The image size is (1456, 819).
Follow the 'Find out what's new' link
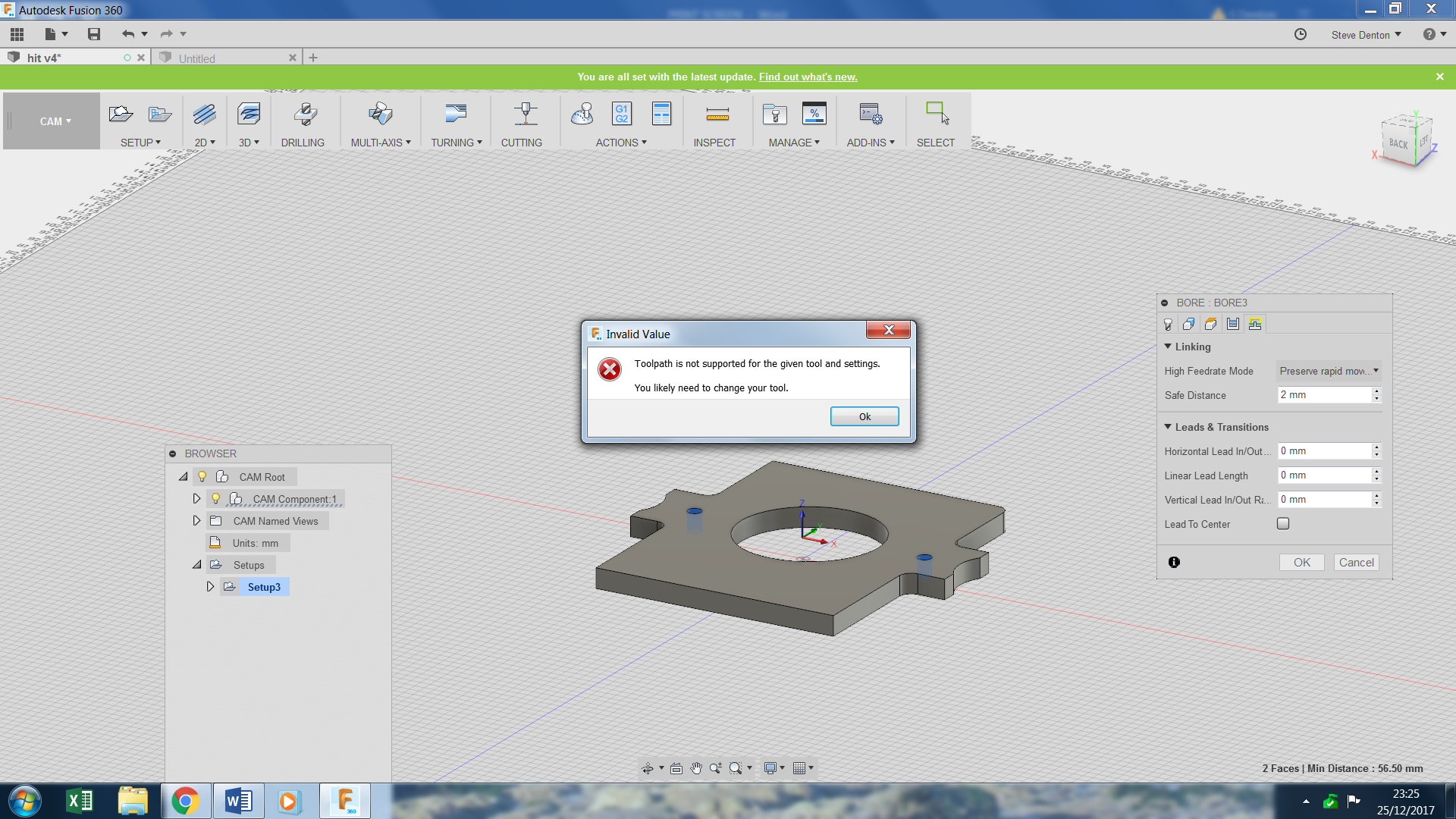pos(808,77)
